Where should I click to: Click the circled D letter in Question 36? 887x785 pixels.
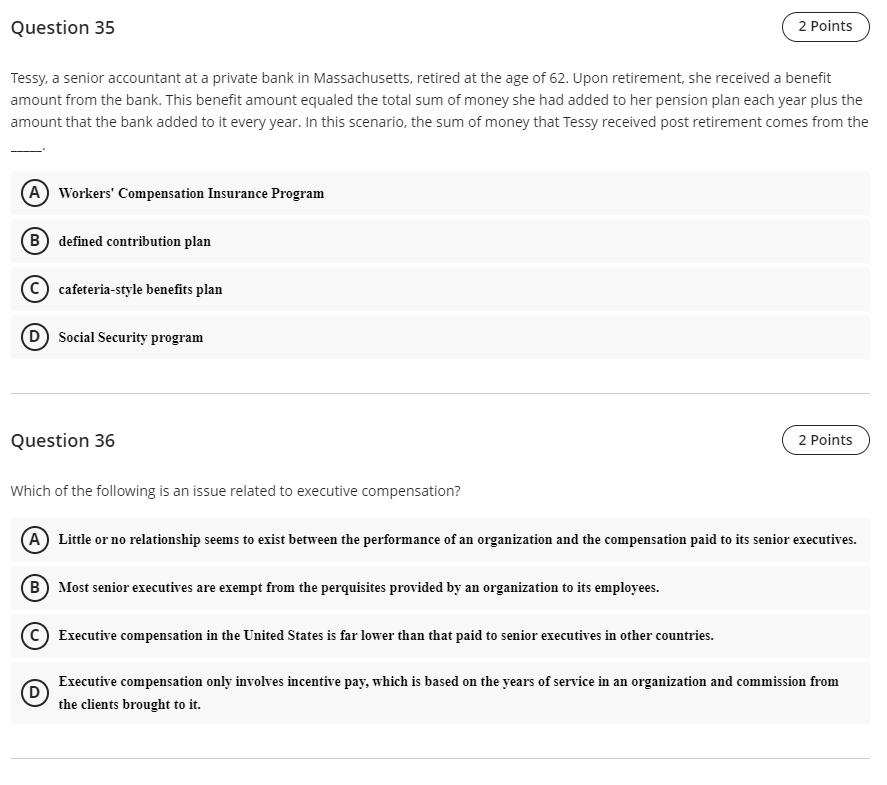pyautogui.click(x=33, y=692)
